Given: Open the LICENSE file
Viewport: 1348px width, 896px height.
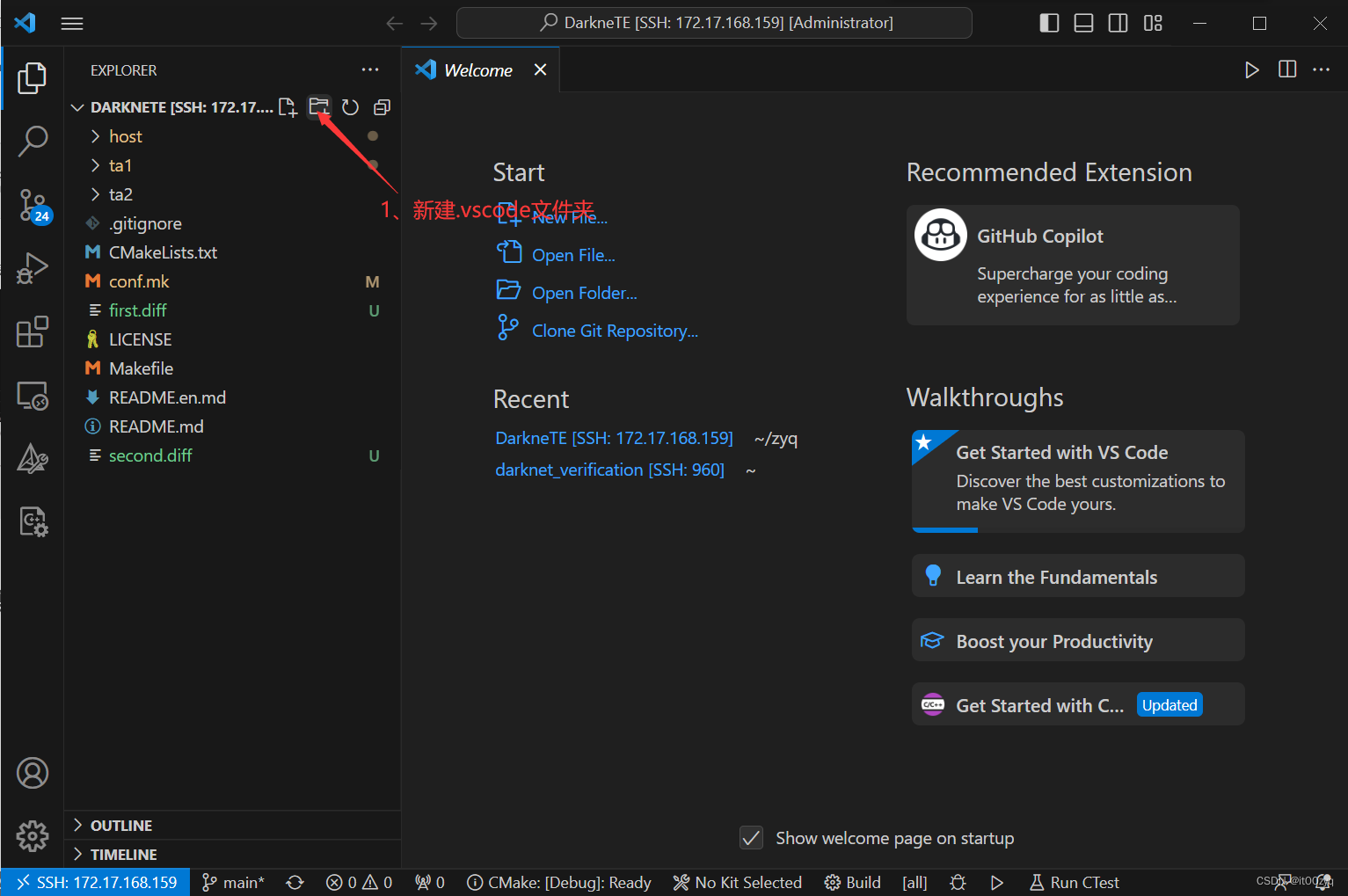Looking at the screenshot, I should (x=232, y=339).
